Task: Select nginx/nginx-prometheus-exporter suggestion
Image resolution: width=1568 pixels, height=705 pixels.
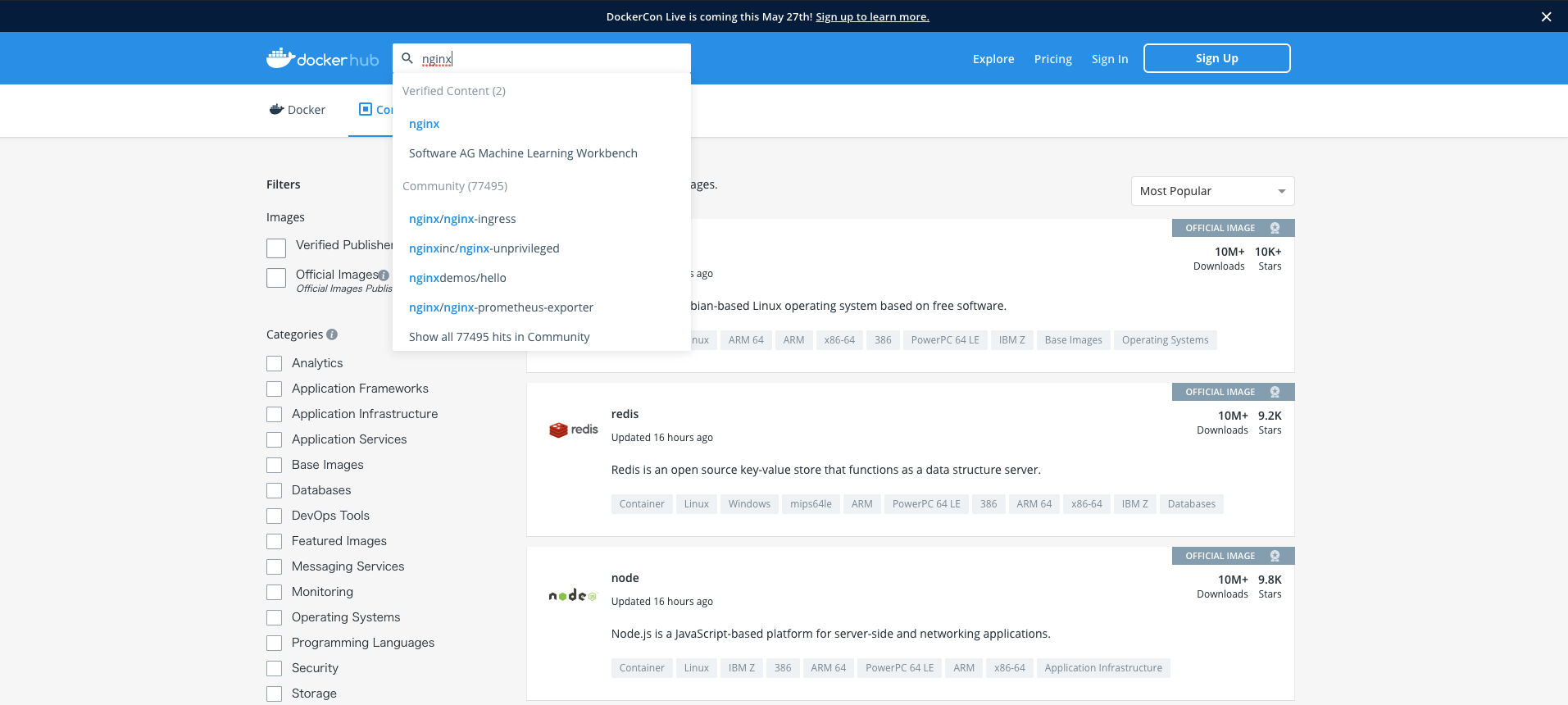Action: (x=542, y=307)
